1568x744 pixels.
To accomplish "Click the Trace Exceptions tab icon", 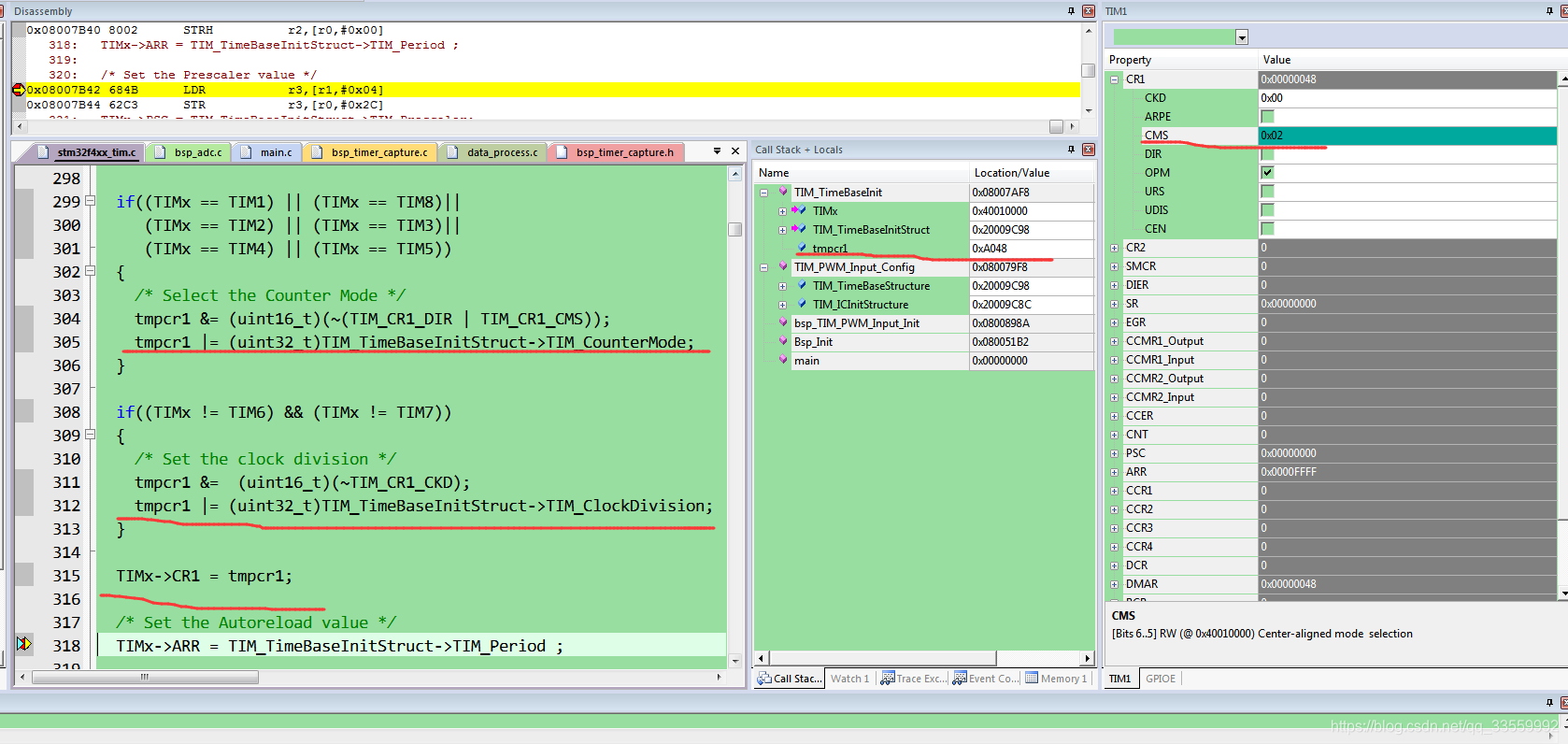I will [888, 679].
